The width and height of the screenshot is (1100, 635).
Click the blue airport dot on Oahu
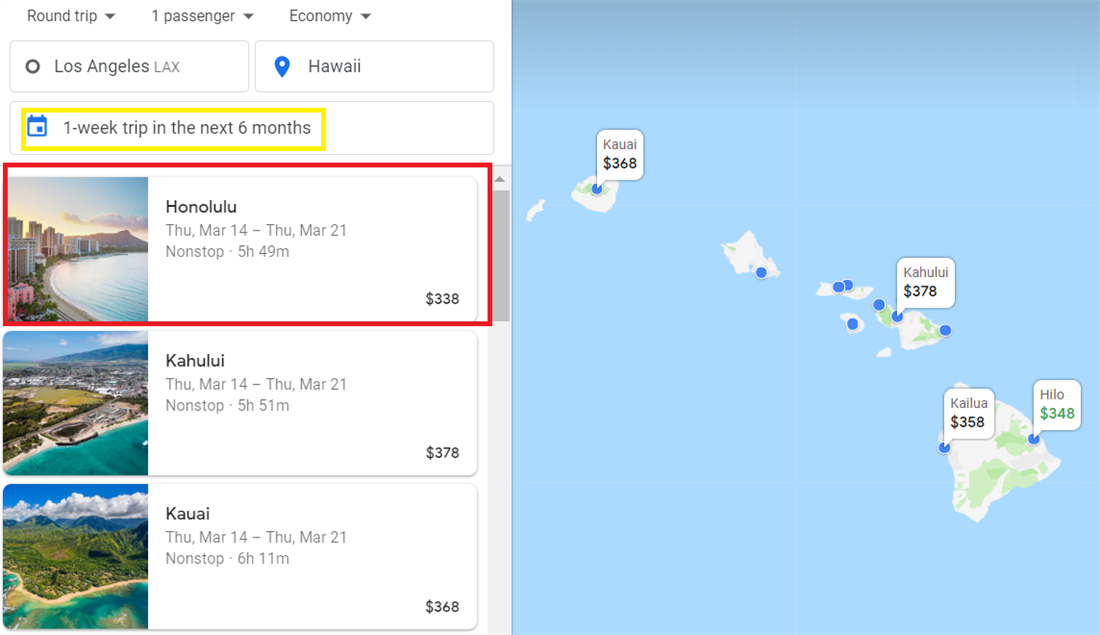point(761,270)
